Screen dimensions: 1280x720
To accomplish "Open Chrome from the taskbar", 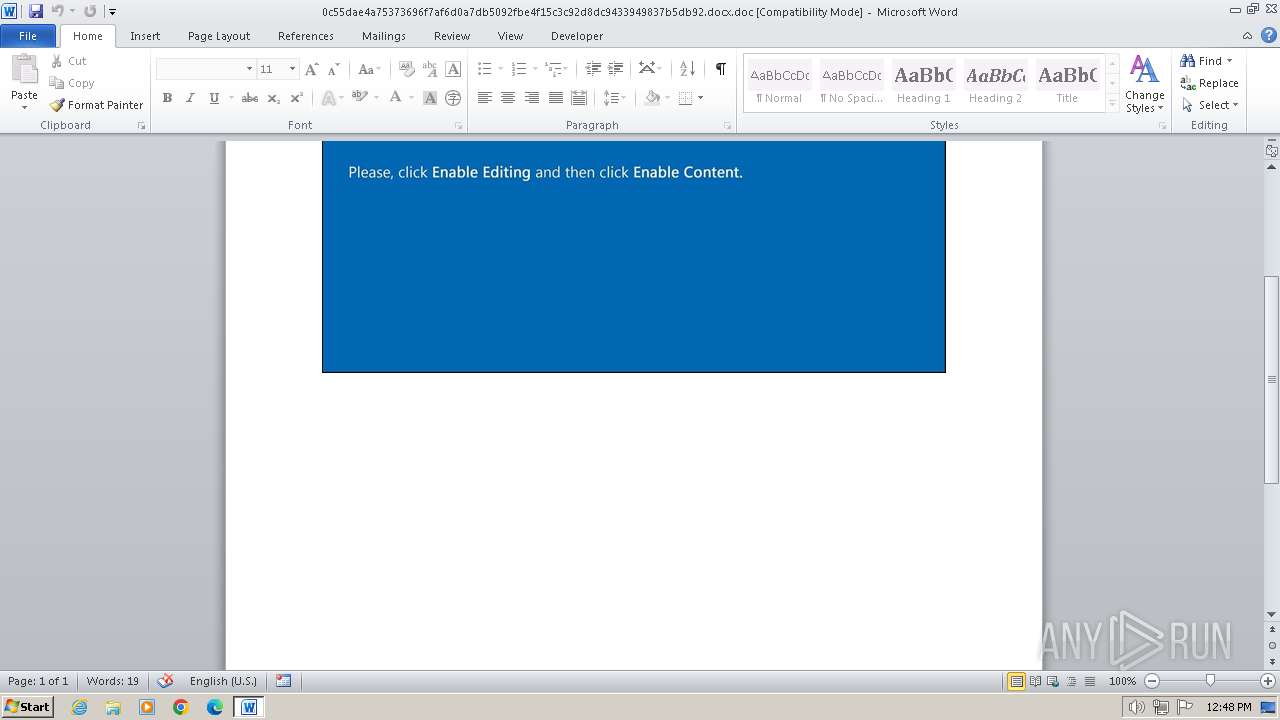I will pos(181,707).
